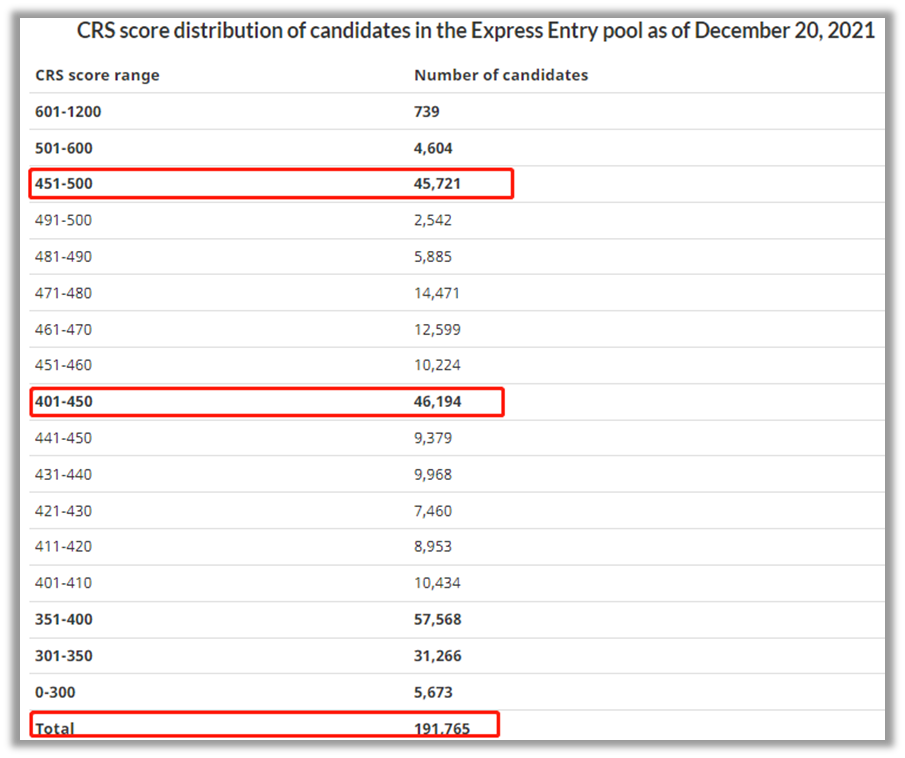Click the 401-410 score range cell
905x758 pixels.
63,582
